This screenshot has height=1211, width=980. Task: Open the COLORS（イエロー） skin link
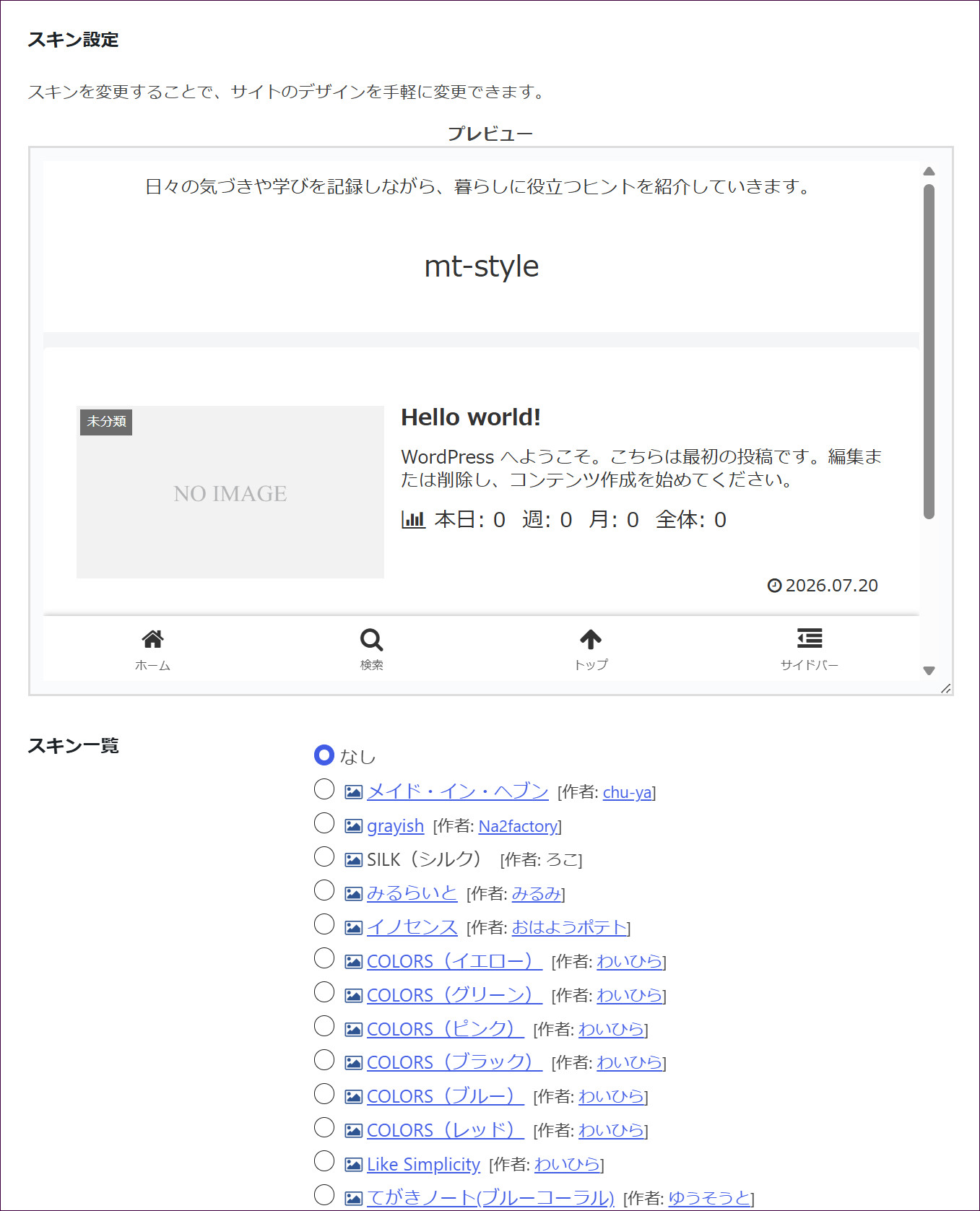tap(454, 961)
